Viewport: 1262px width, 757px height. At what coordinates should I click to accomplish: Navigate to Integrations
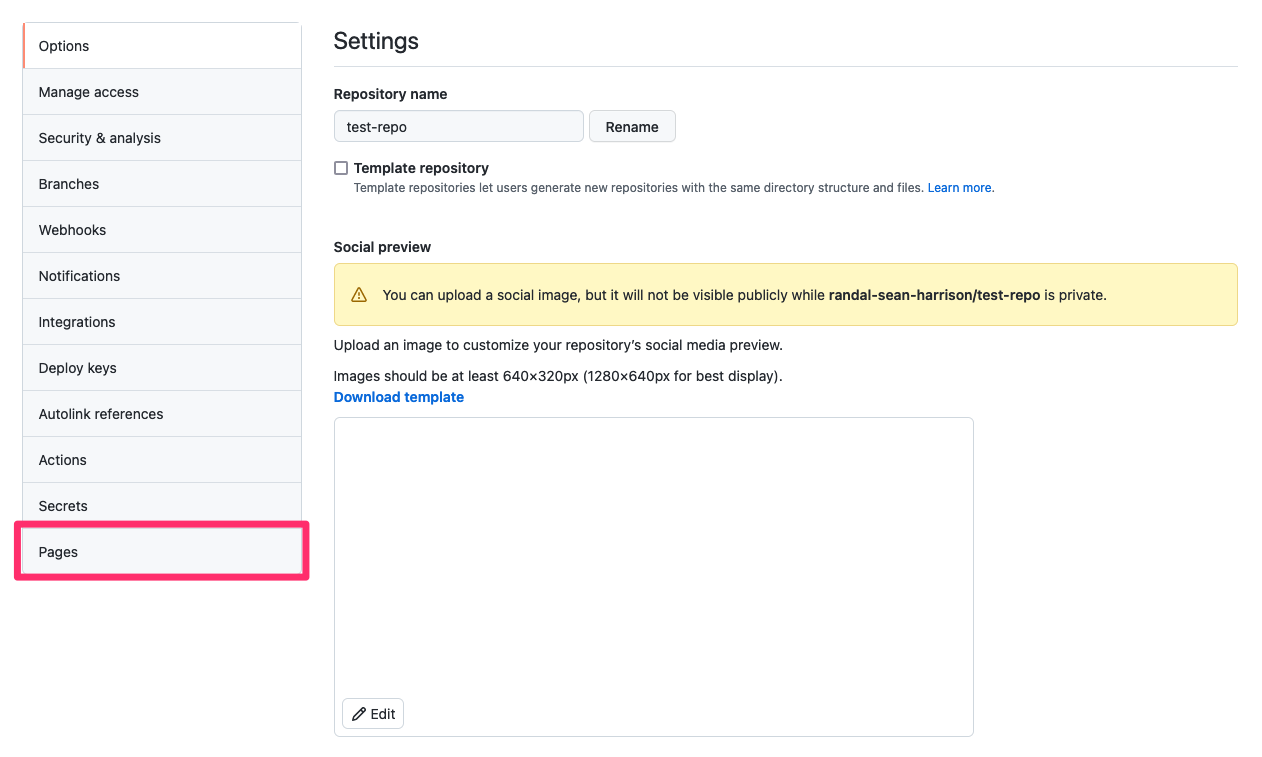pos(160,321)
